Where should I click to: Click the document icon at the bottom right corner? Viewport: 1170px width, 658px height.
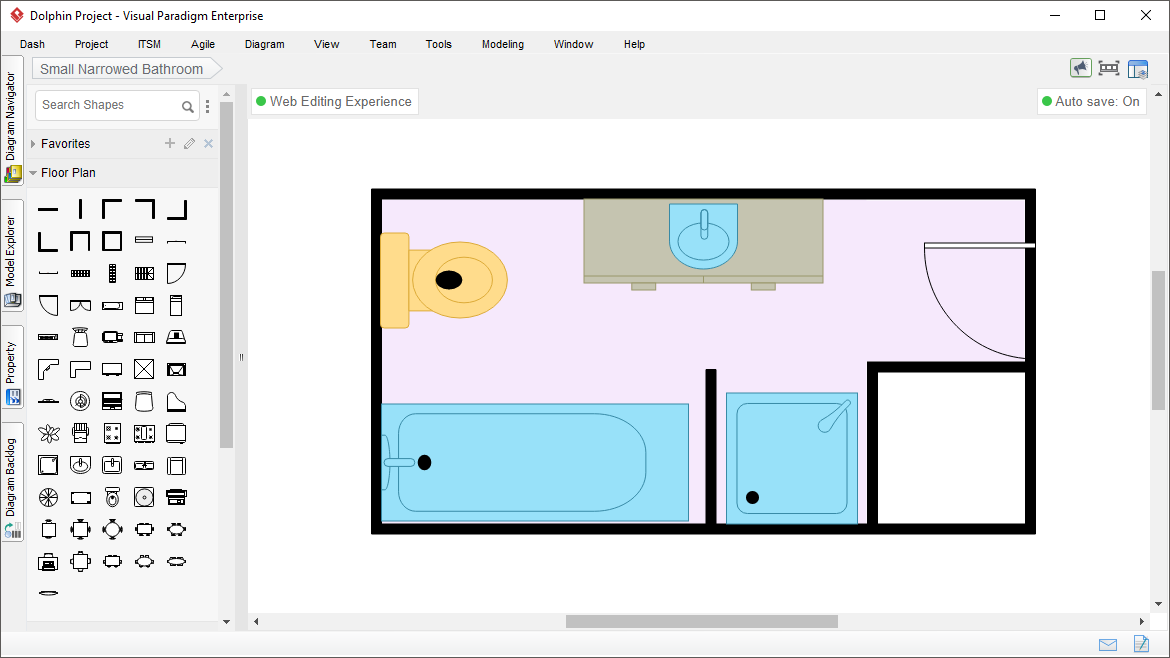pyautogui.click(x=1141, y=644)
